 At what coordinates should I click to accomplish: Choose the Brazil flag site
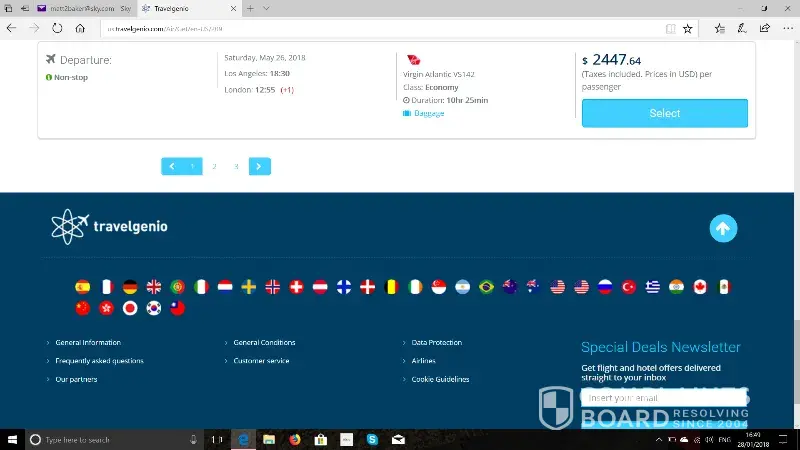(486, 287)
